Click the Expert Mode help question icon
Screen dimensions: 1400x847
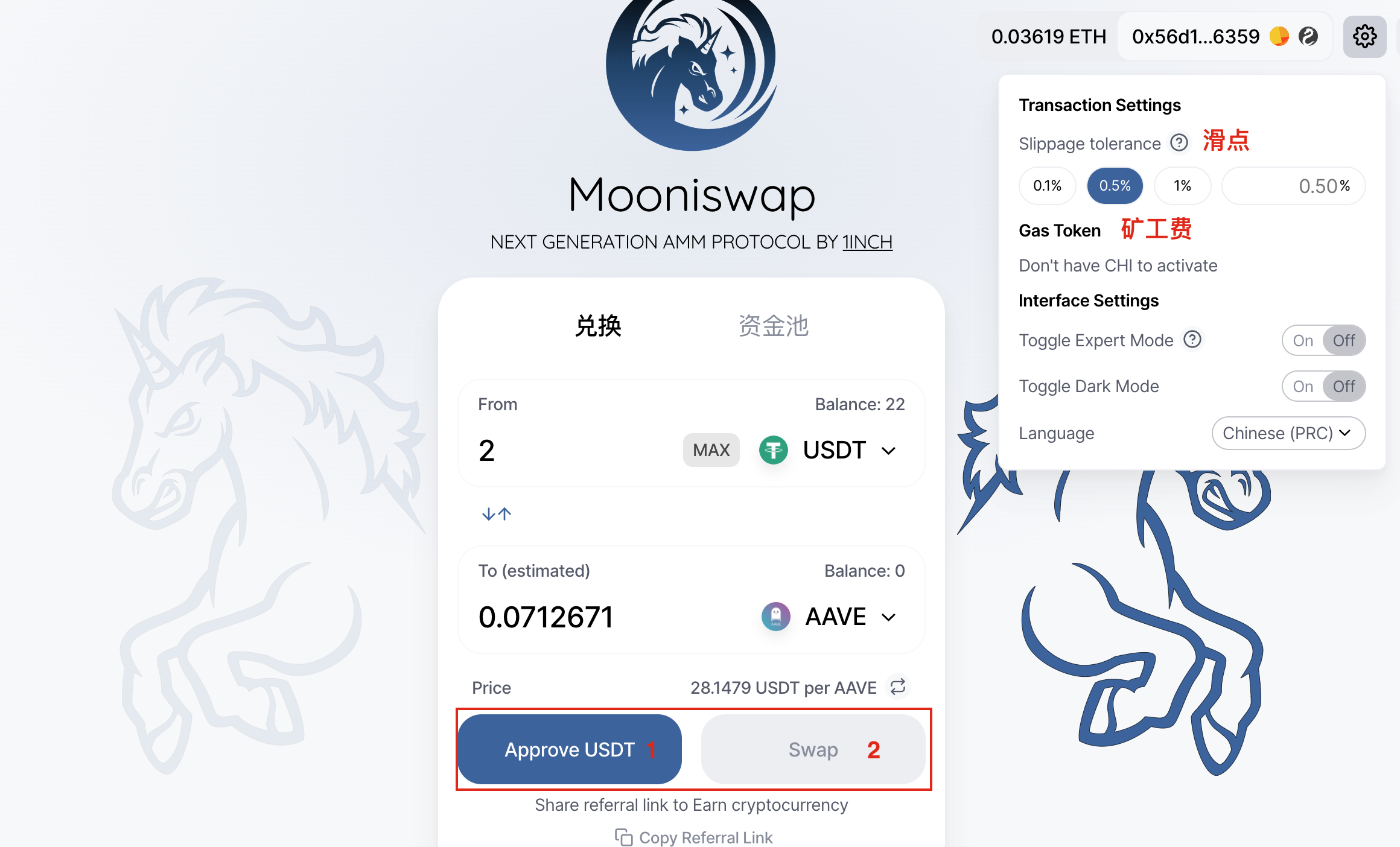tap(1192, 340)
